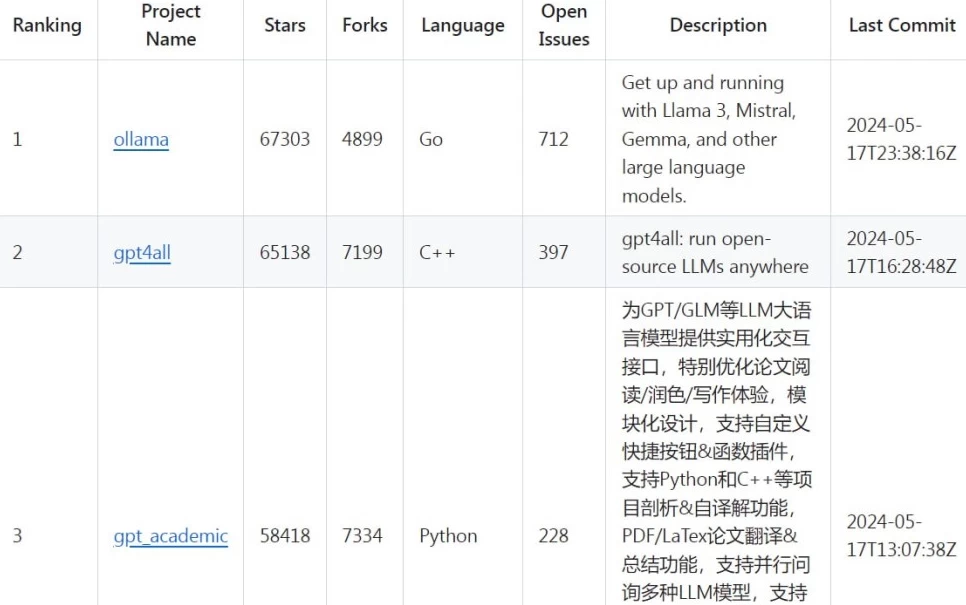Click the Last Commit column header
This screenshot has width=966, height=605.
(x=902, y=26)
